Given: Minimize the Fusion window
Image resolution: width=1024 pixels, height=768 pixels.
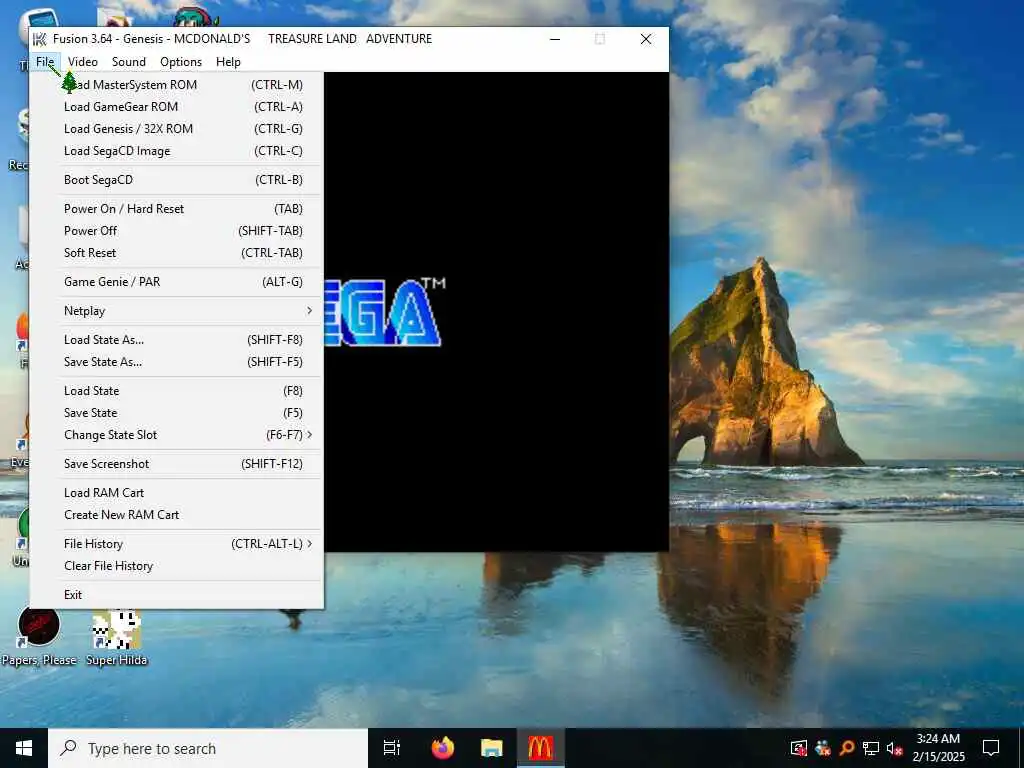Looking at the screenshot, I should 555,39.
